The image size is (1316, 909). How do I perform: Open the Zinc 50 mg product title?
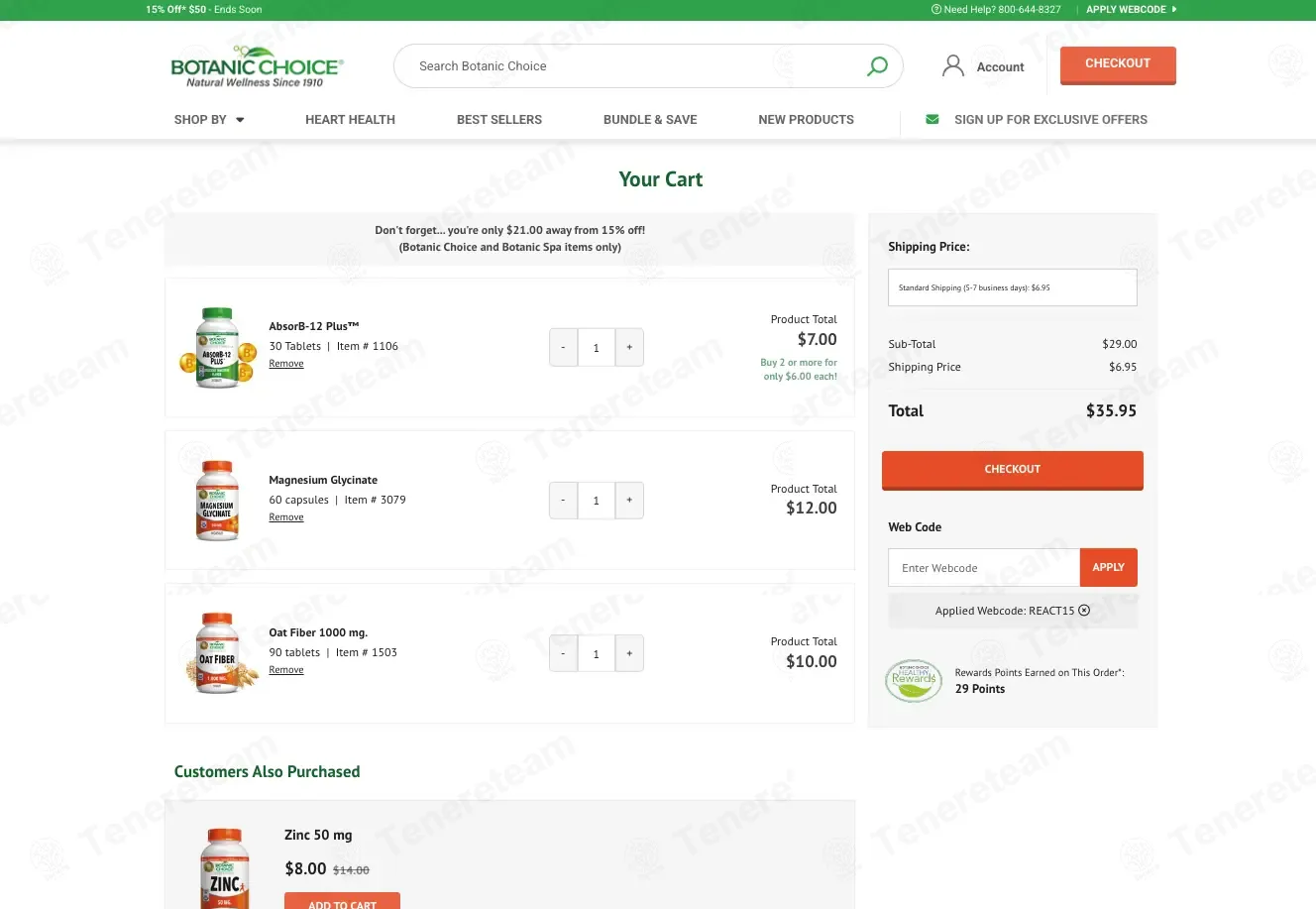click(318, 835)
